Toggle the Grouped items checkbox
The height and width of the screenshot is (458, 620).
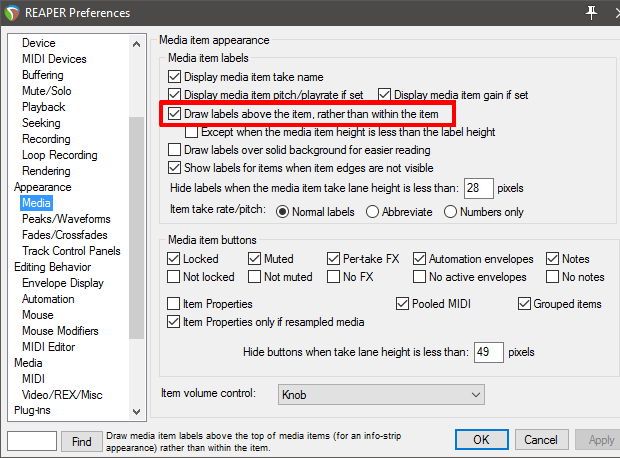[524, 304]
